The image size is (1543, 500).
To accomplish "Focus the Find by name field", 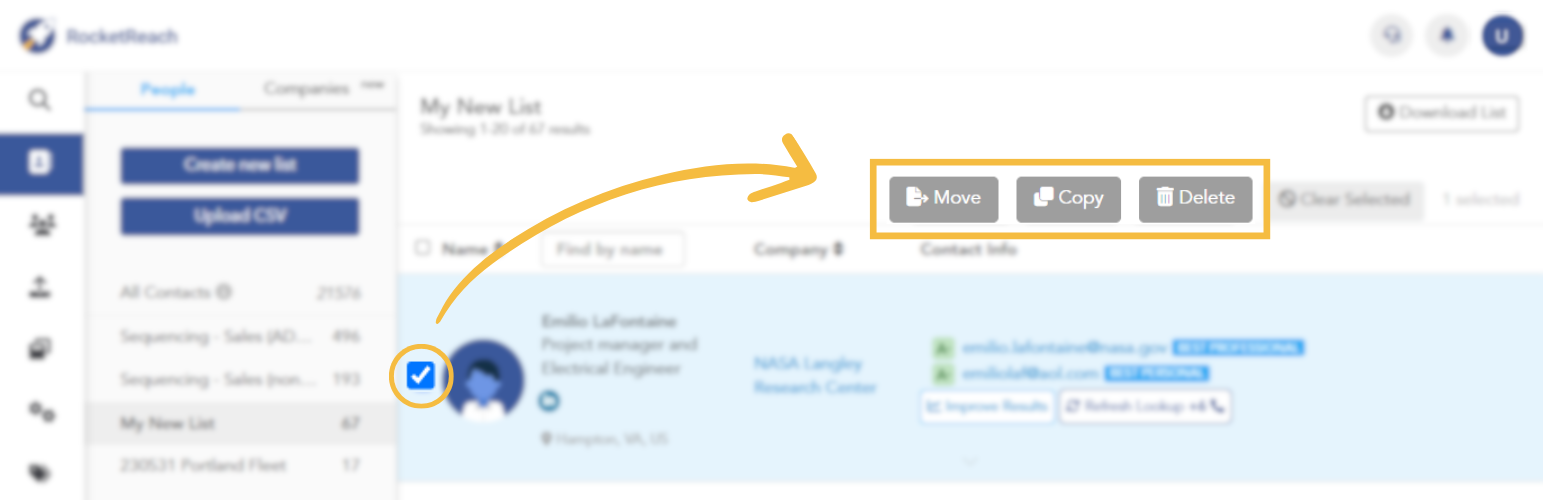I will (613, 249).
